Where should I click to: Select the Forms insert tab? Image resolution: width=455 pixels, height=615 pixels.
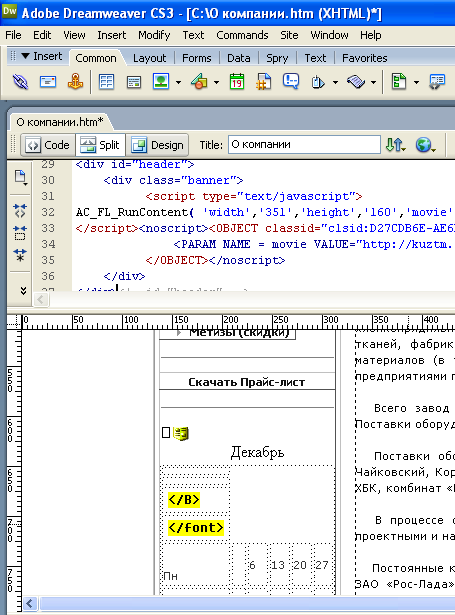tap(197, 58)
